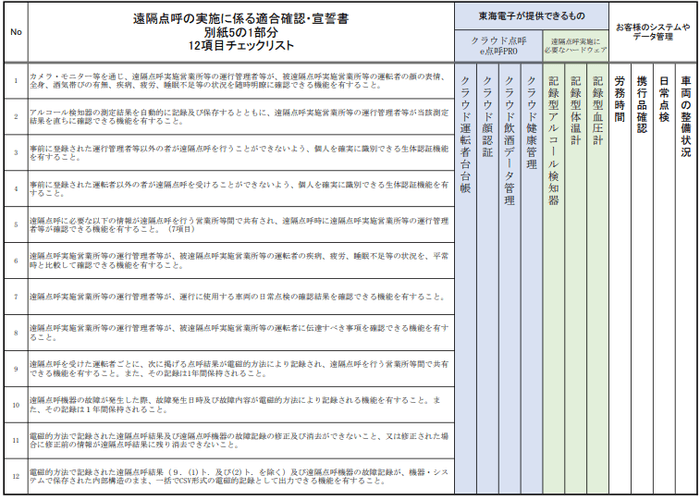Image resolution: width=700 pixels, height=497 pixels.
Task: Select the クラウド点呼 e点呼PRO header cell
Action: 499,46
